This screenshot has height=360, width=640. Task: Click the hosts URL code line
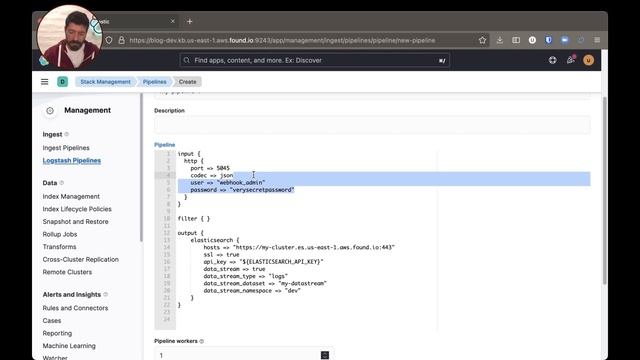[x=299, y=247]
